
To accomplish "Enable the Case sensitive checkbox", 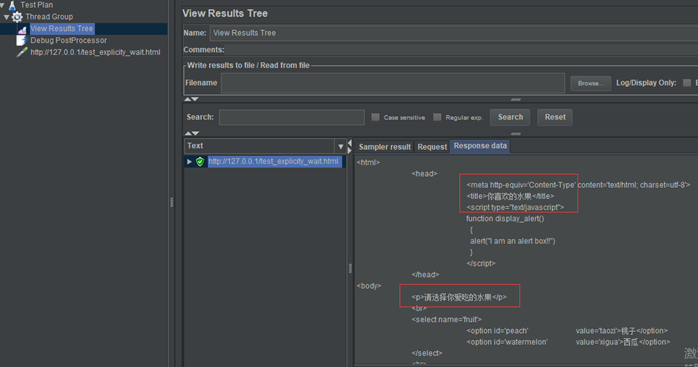I will (x=376, y=117).
